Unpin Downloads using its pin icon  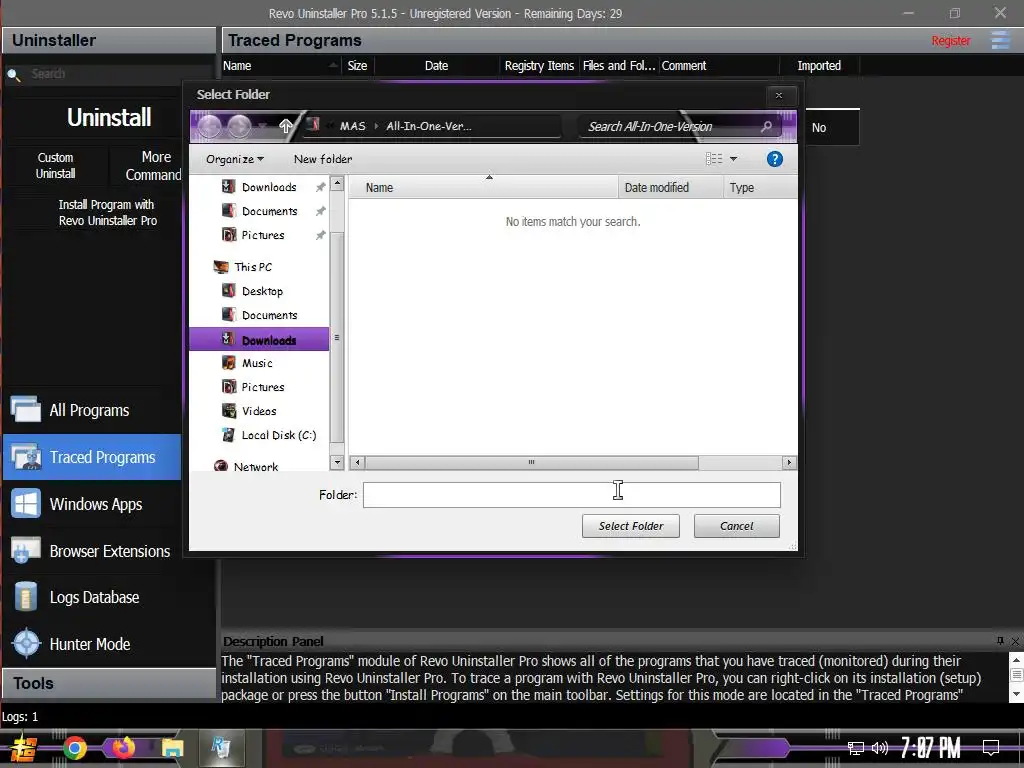point(320,187)
